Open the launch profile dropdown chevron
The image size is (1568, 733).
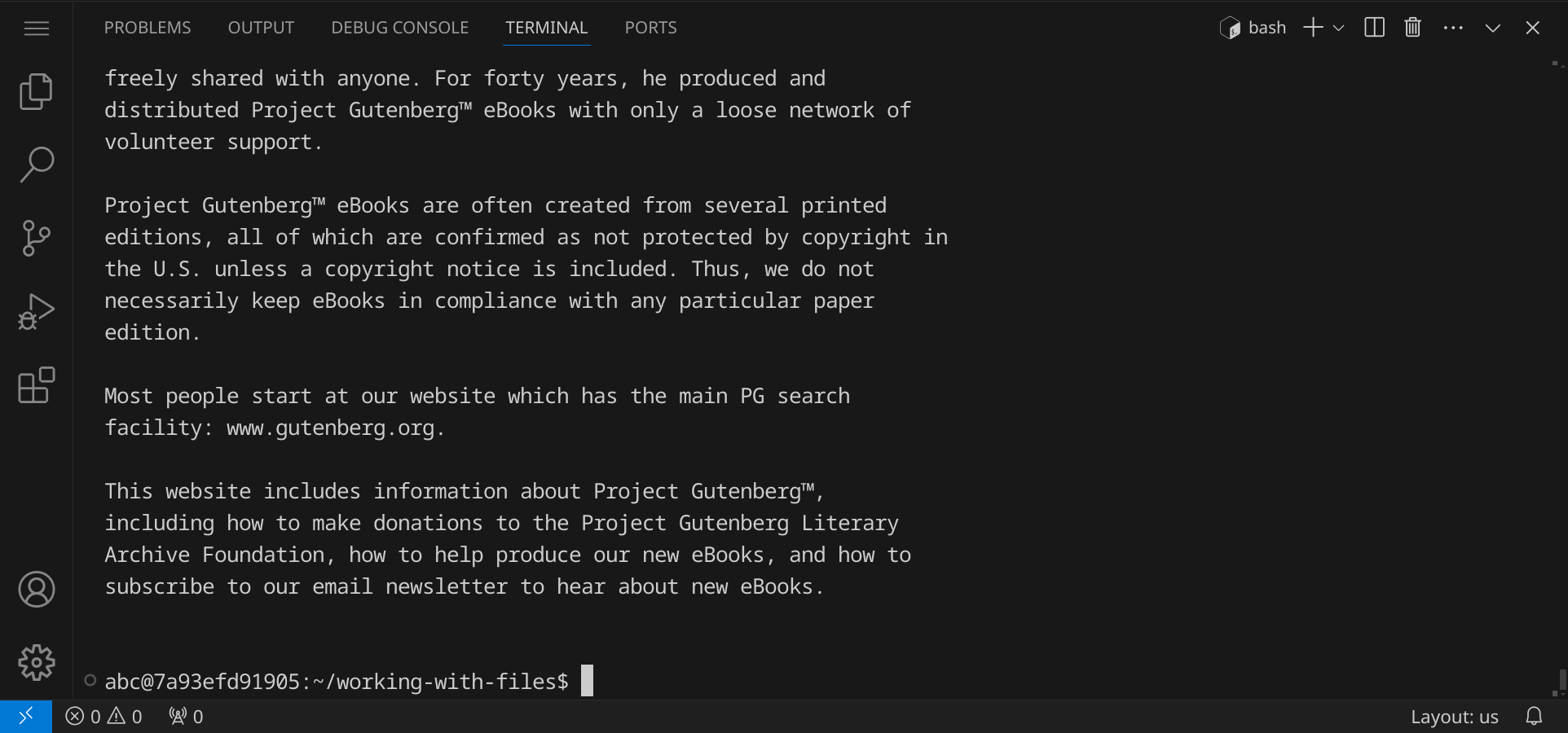click(1338, 28)
